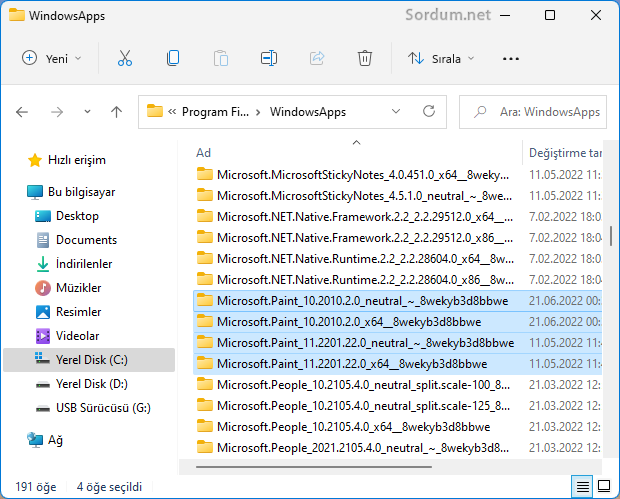Click the WindowsApps title bar folder icon
The height and width of the screenshot is (499, 620).
click(17, 15)
